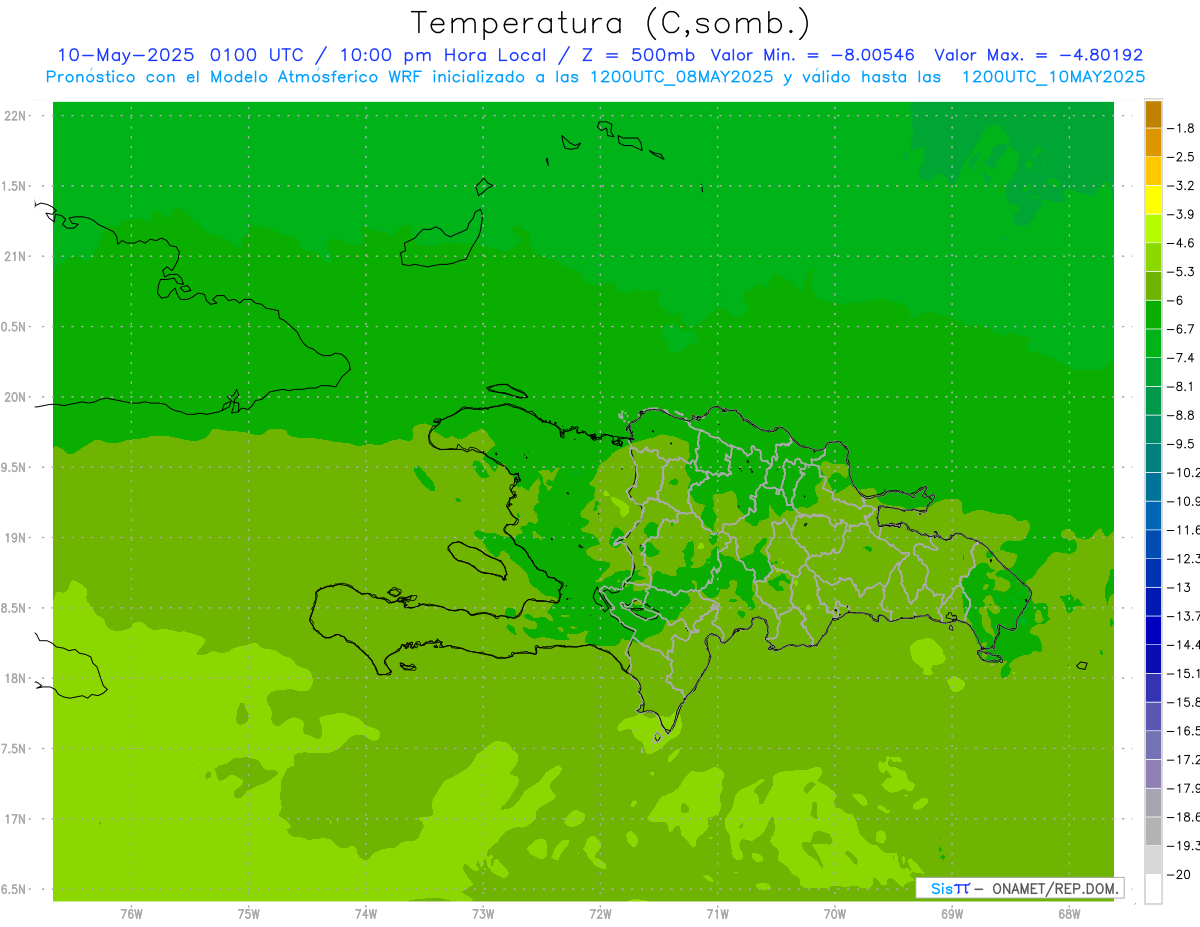The width and height of the screenshot is (1200, 927).
Task: Click the '74W' longitude label
Action: [366, 913]
